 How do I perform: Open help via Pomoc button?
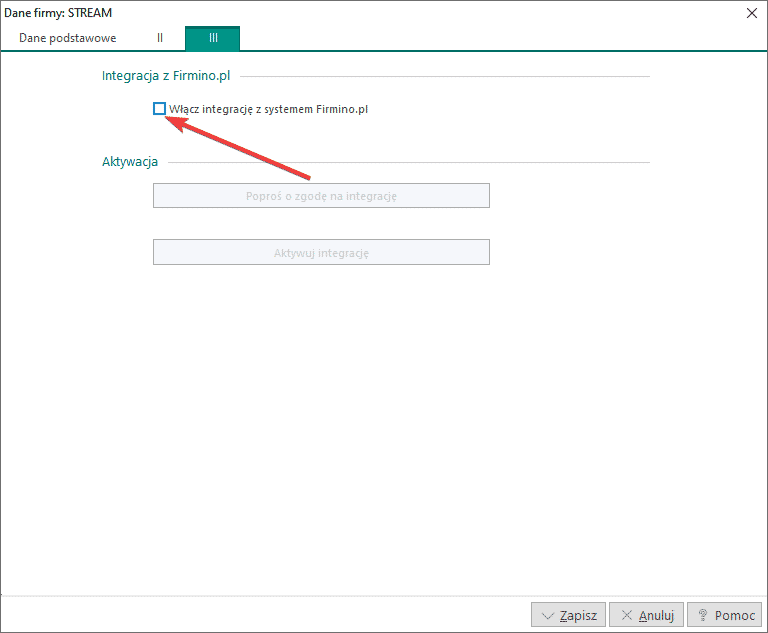coord(724,615)
